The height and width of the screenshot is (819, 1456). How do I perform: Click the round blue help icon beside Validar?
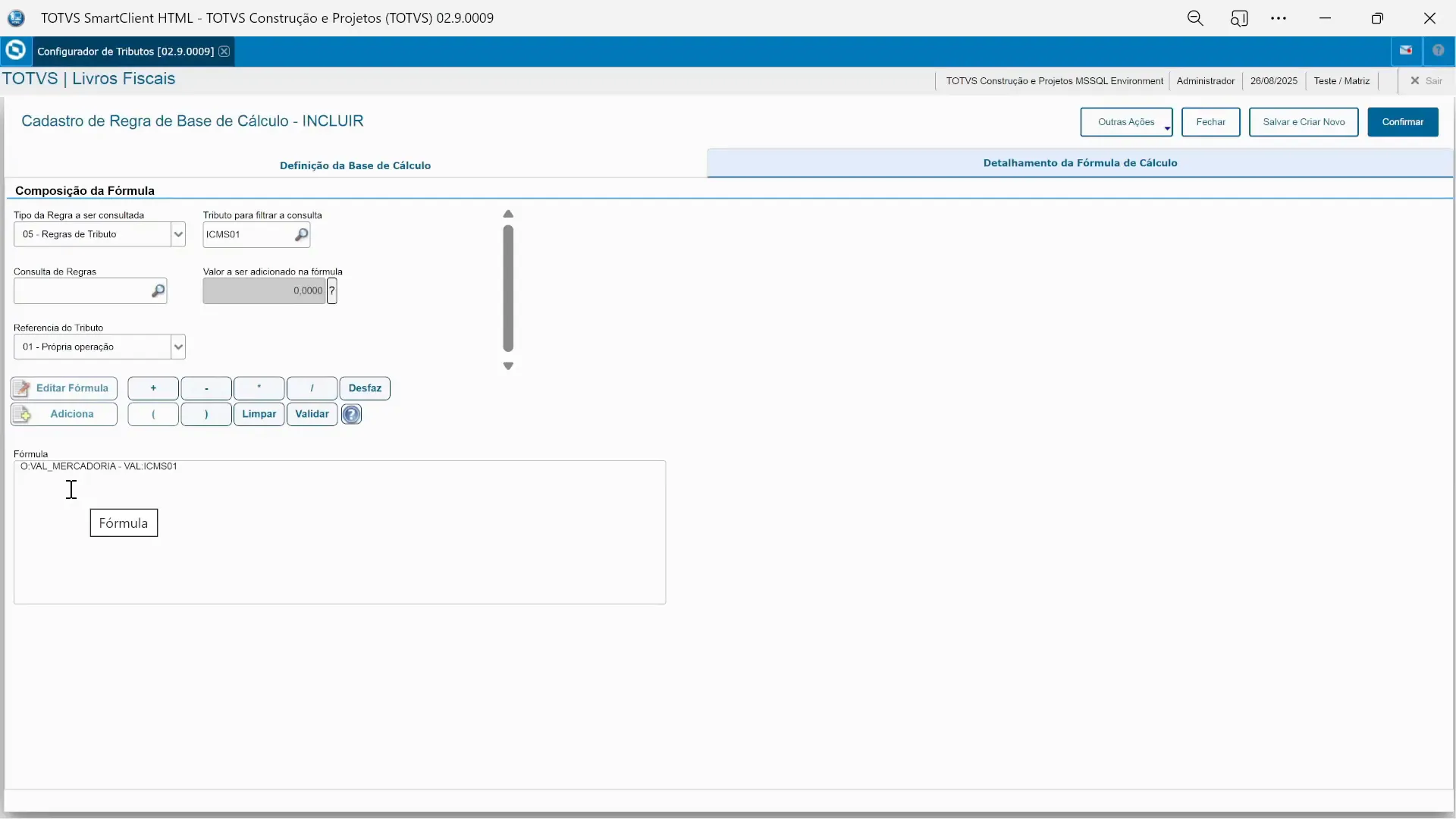[x=351, y=415]
